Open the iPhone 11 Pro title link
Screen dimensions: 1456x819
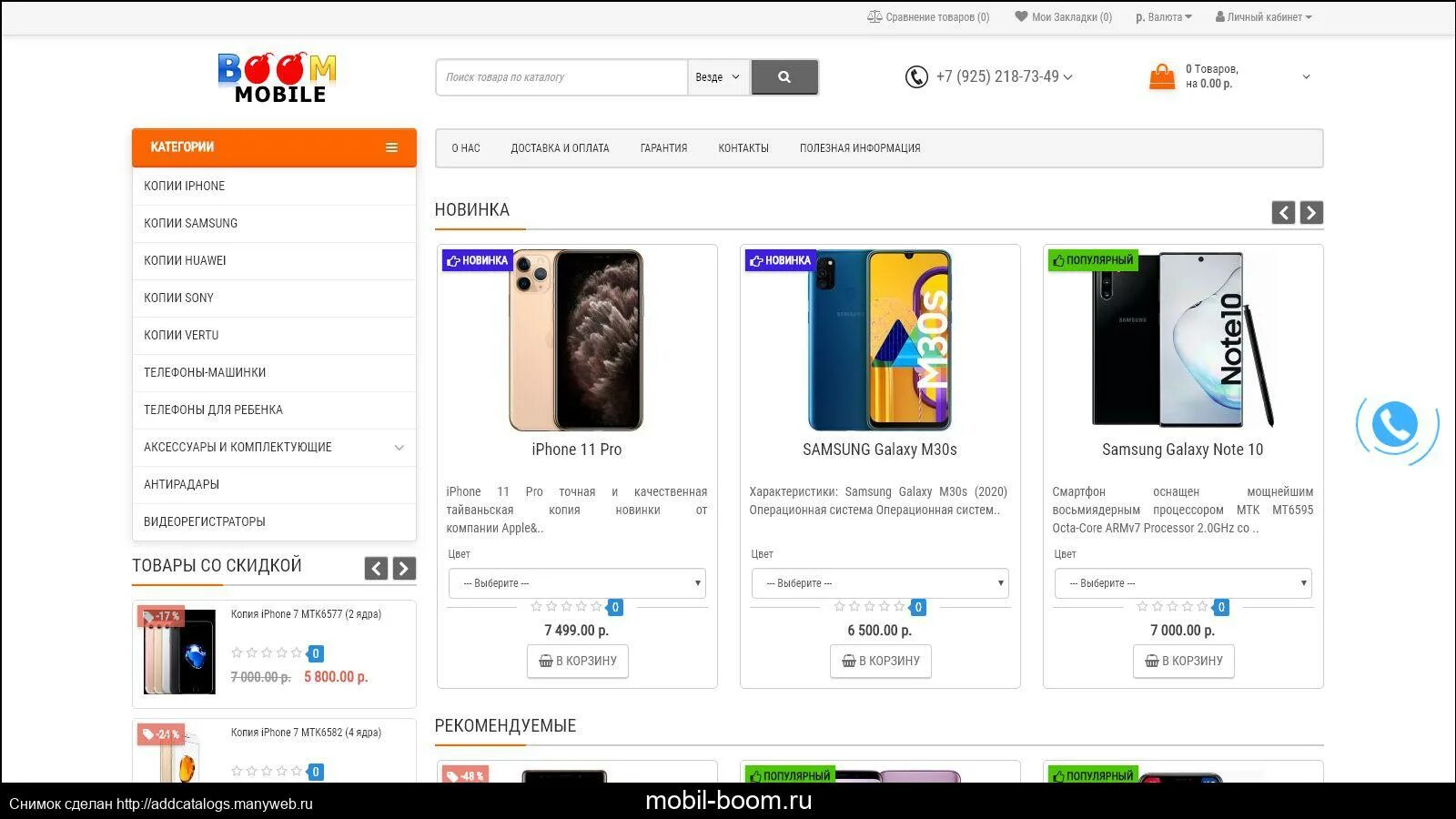point(577,450)
